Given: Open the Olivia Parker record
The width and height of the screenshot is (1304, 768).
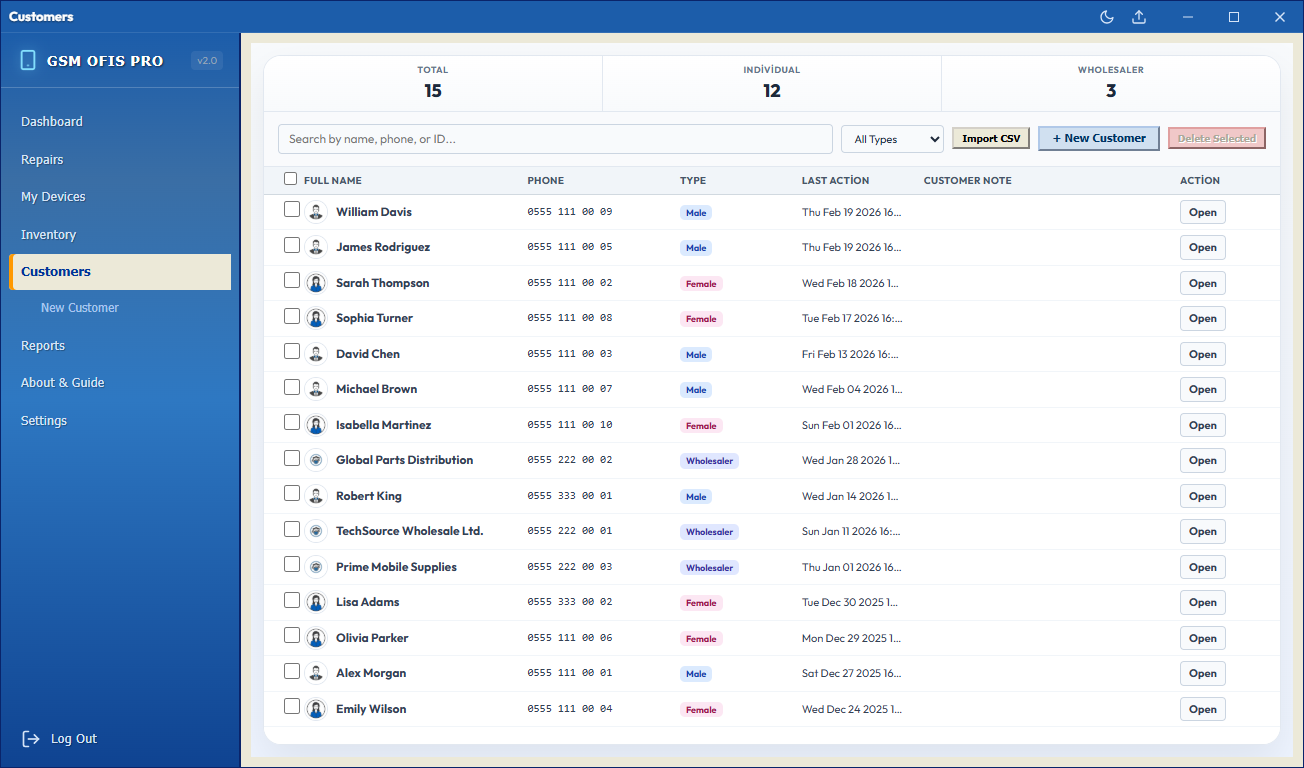Looking at the screenshot, I should pyautogui.click(x=1203, y=638).
